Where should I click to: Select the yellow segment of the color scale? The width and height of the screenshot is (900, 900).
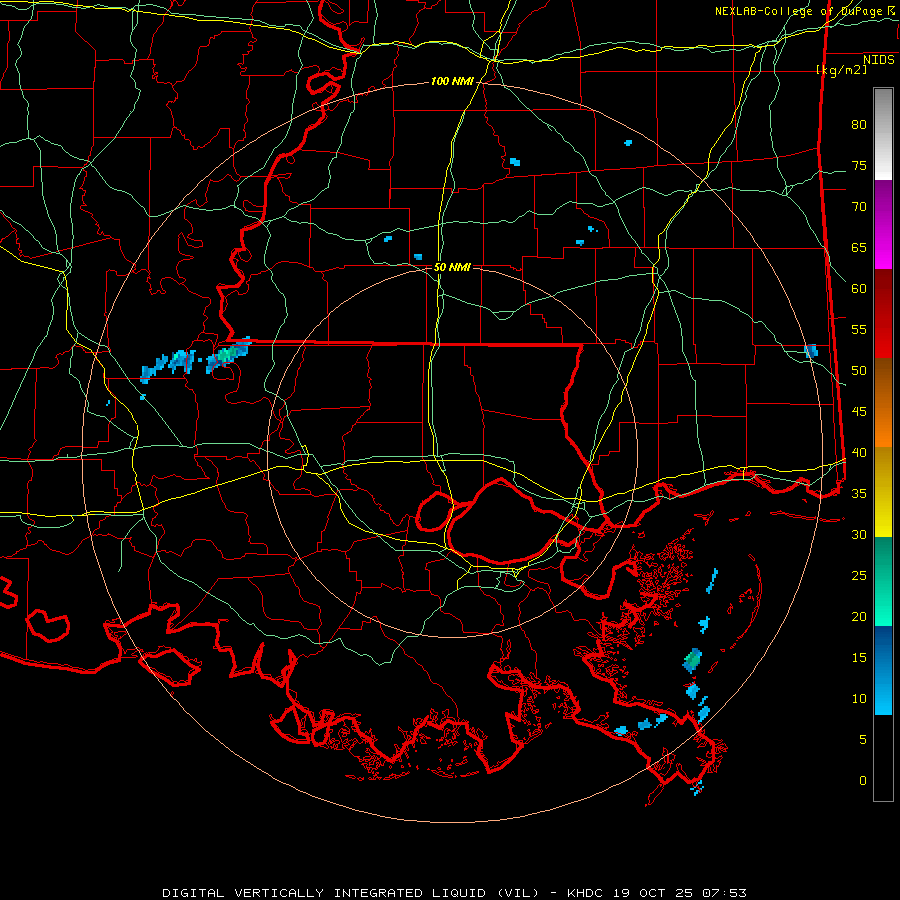883,492
